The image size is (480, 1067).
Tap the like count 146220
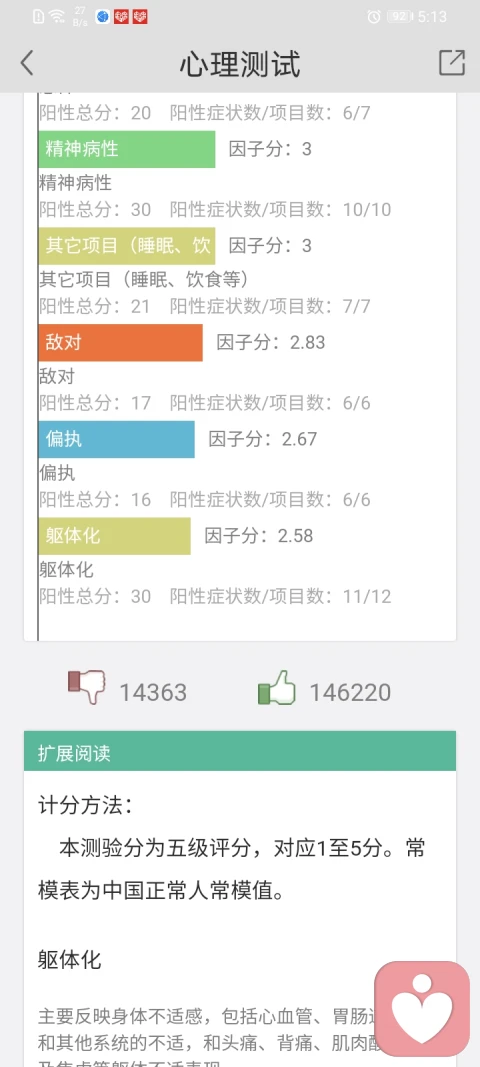[x=350, y=693]
